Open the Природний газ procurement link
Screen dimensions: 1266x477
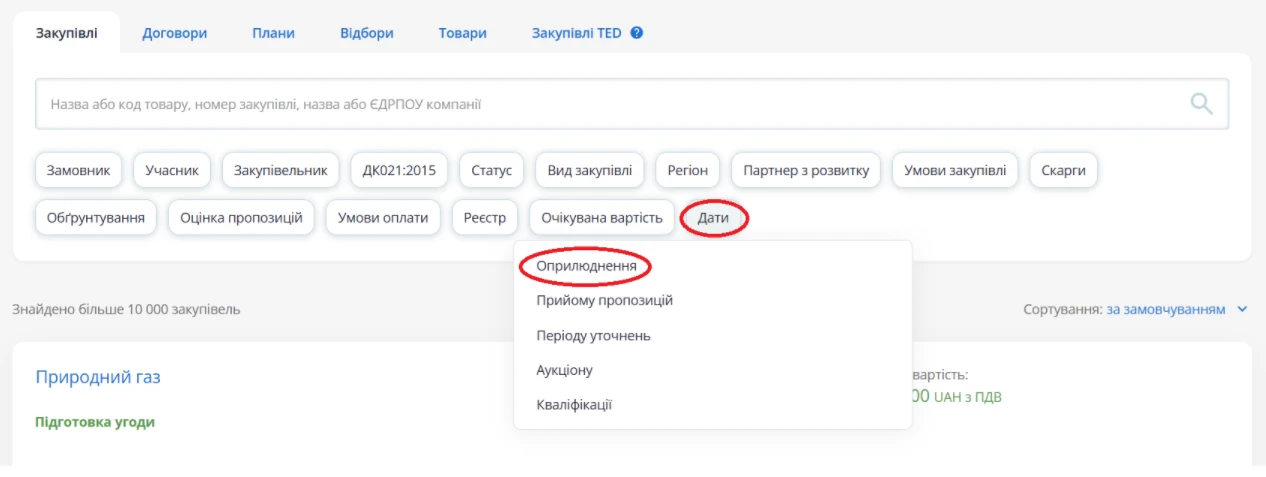(x=98, y=377)
